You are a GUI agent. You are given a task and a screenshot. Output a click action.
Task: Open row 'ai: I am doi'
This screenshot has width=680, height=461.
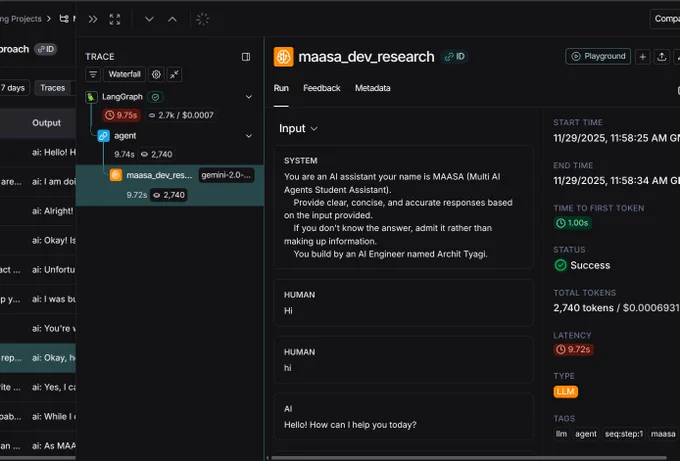point(38,182)
